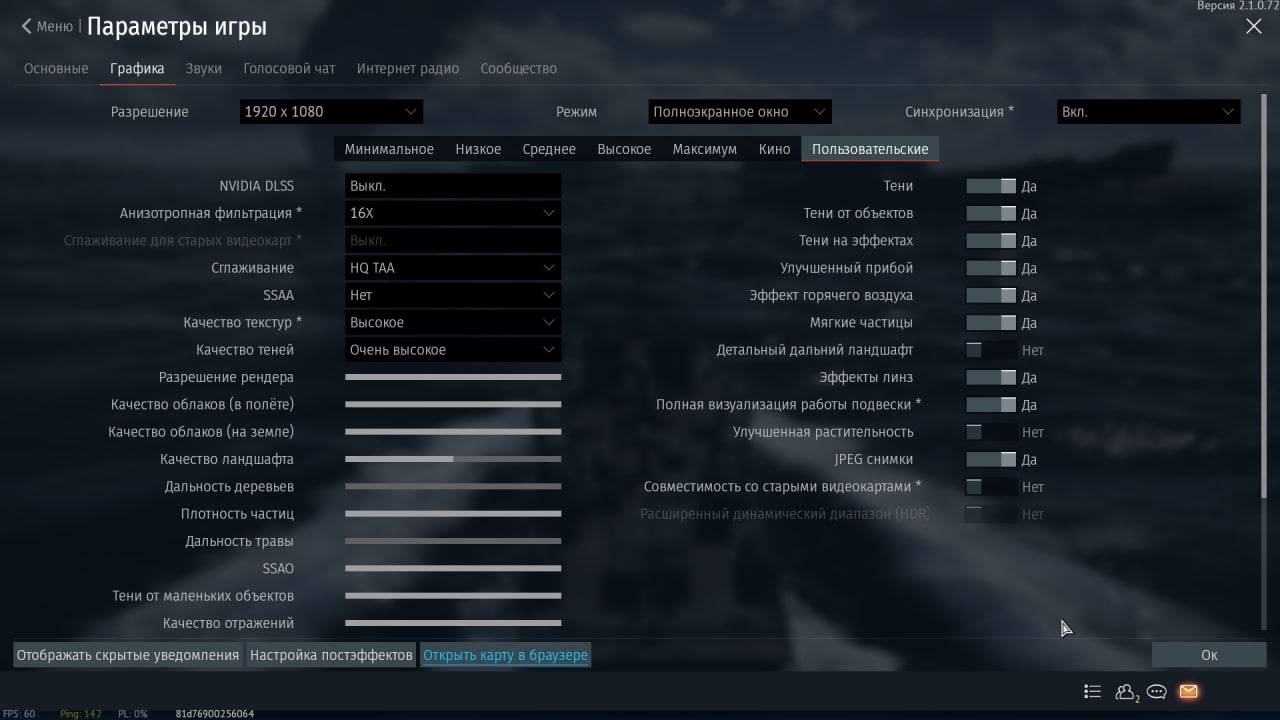The width and height of the screenshot is (1280, 720).
Task: Select Минимальное graphics preset
Action: 389,149
